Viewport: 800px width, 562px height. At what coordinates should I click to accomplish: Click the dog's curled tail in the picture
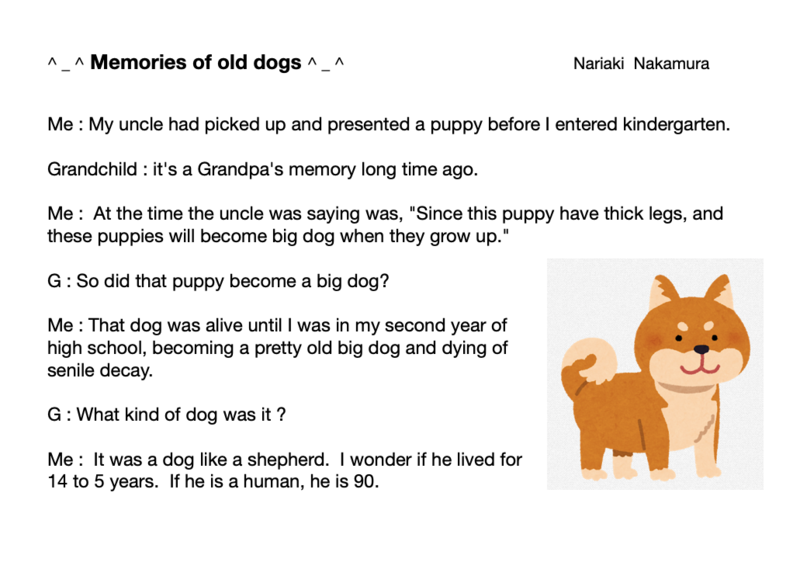tap(588, 362)
